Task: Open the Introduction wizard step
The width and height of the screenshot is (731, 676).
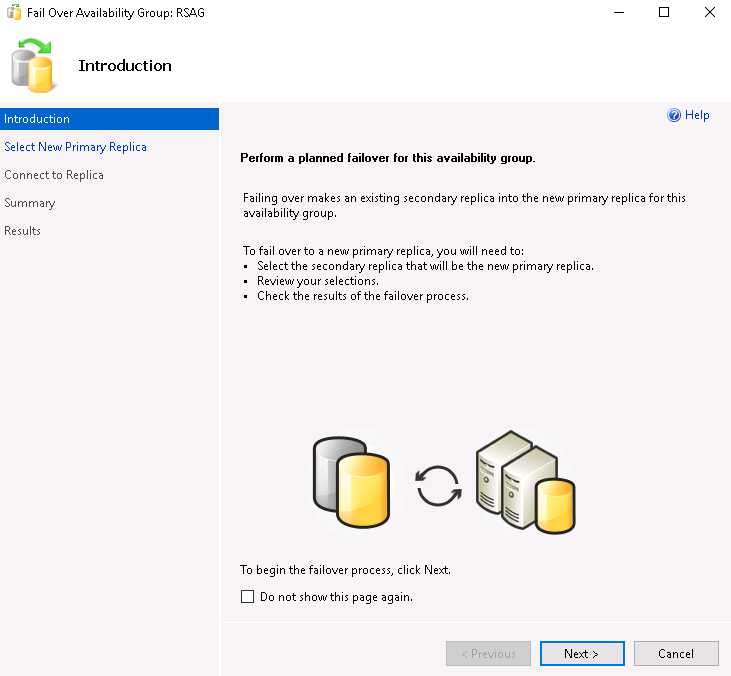Action: (109, 119)
